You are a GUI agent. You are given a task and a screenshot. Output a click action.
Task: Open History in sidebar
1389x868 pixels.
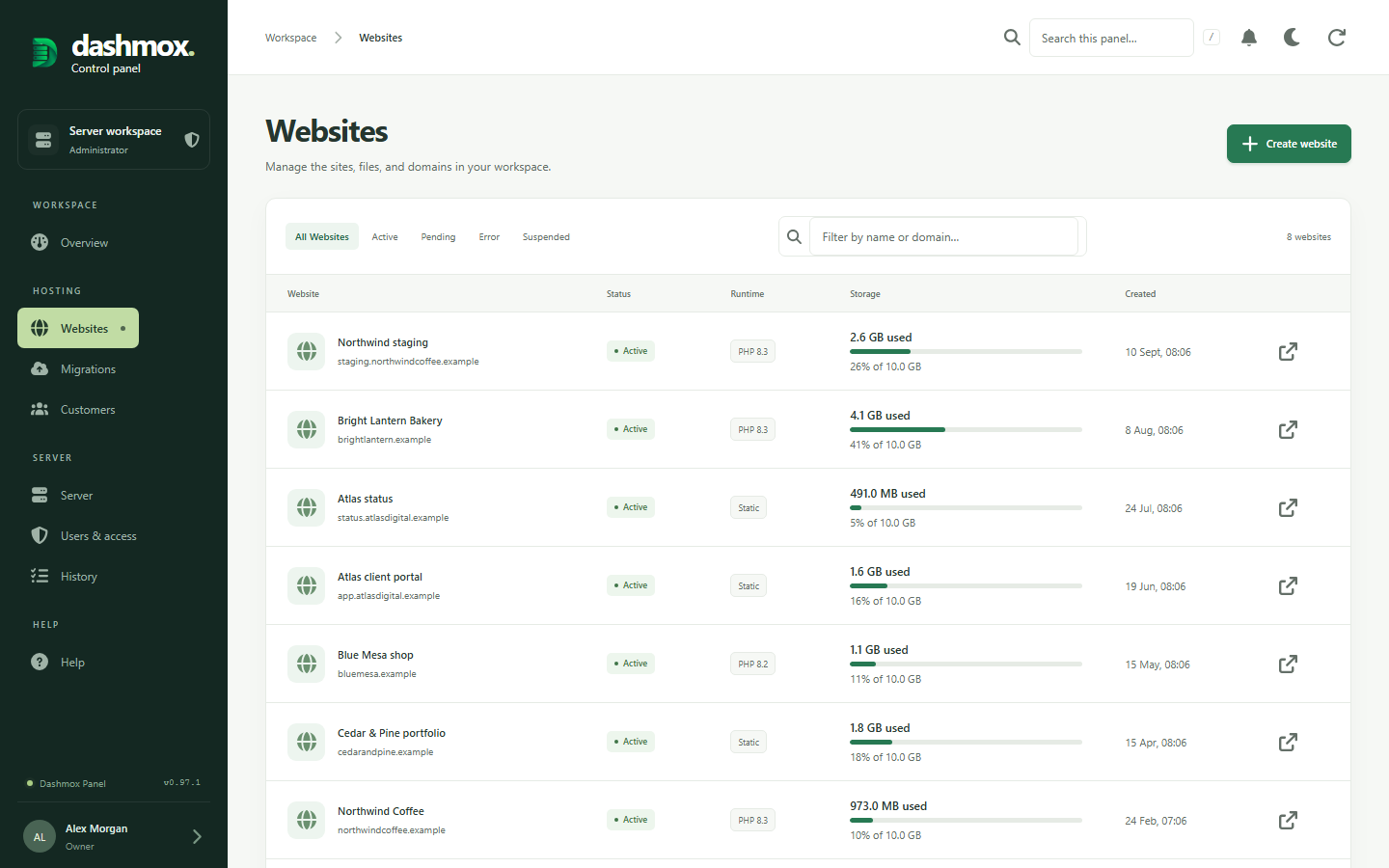65,577
